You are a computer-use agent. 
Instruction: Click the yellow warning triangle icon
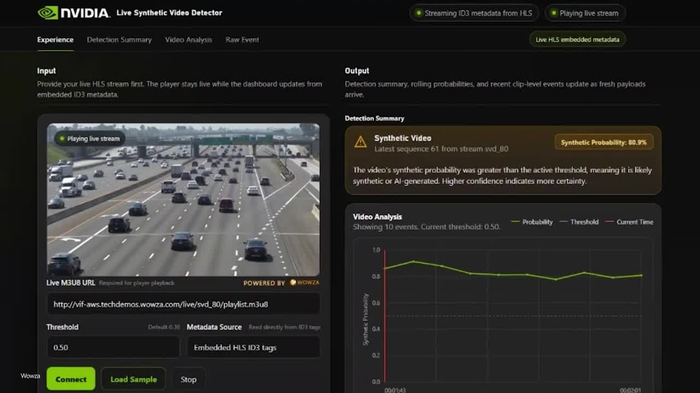tap(360, 142)
